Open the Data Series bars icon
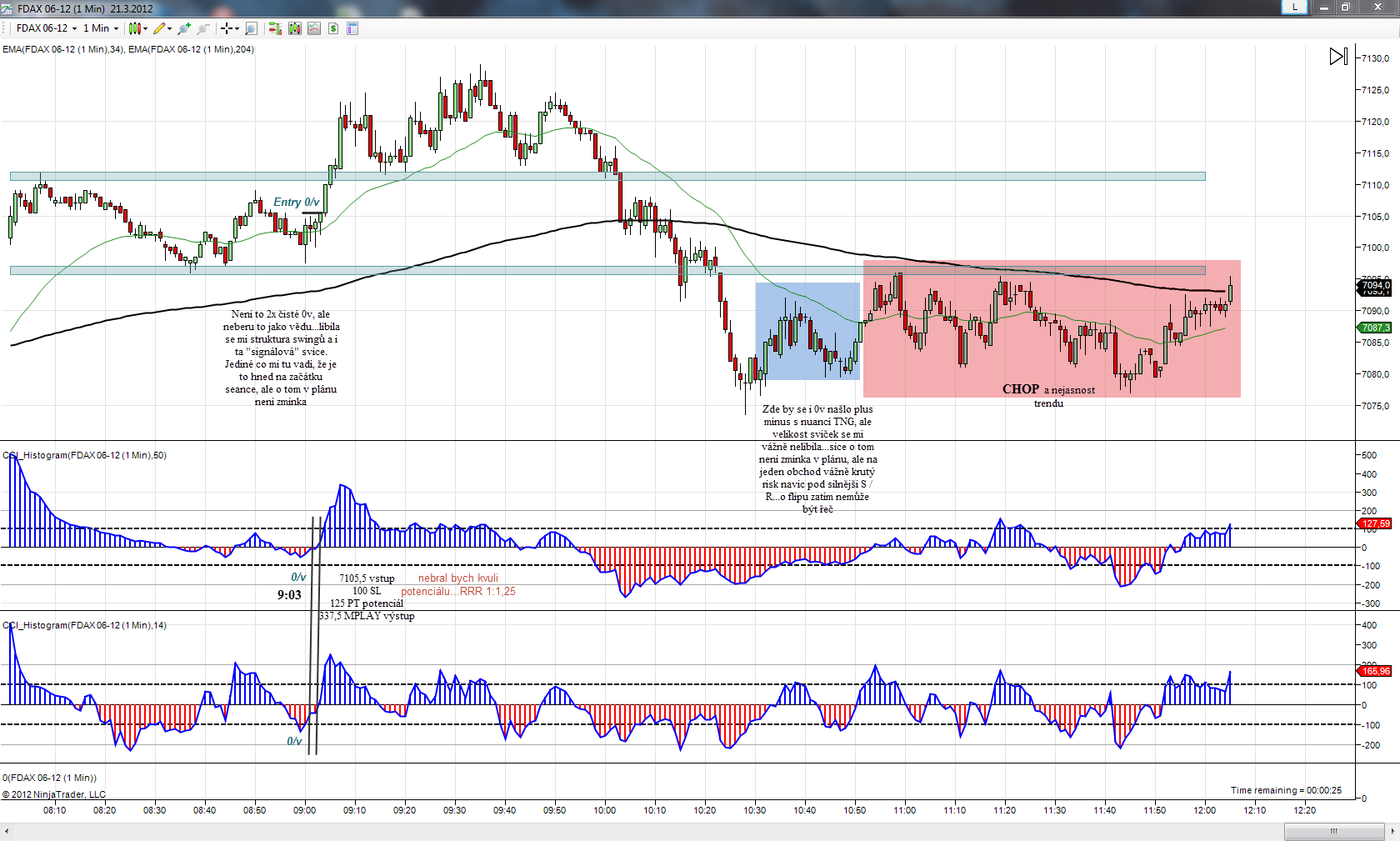This screenshot has height=841, width=1400. point(295,28)
